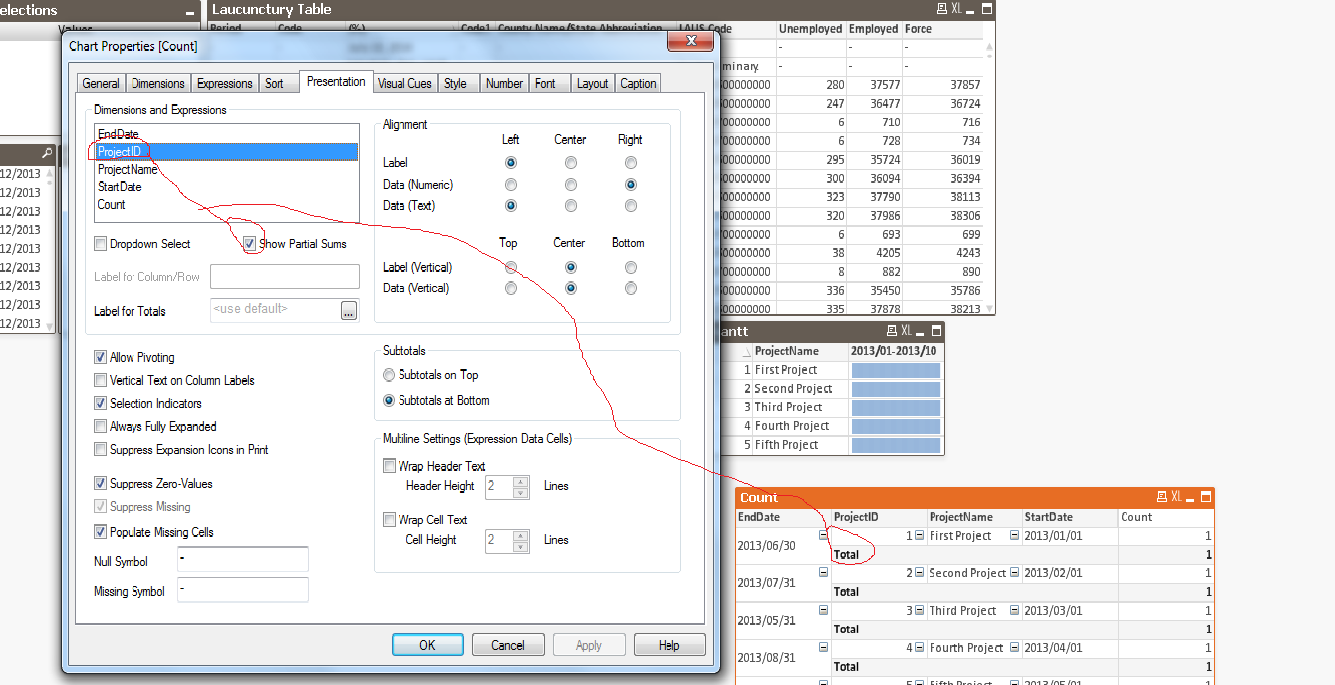
Task: Click the search magnifier icon in the left list box
Action: (x=46, y=154)
